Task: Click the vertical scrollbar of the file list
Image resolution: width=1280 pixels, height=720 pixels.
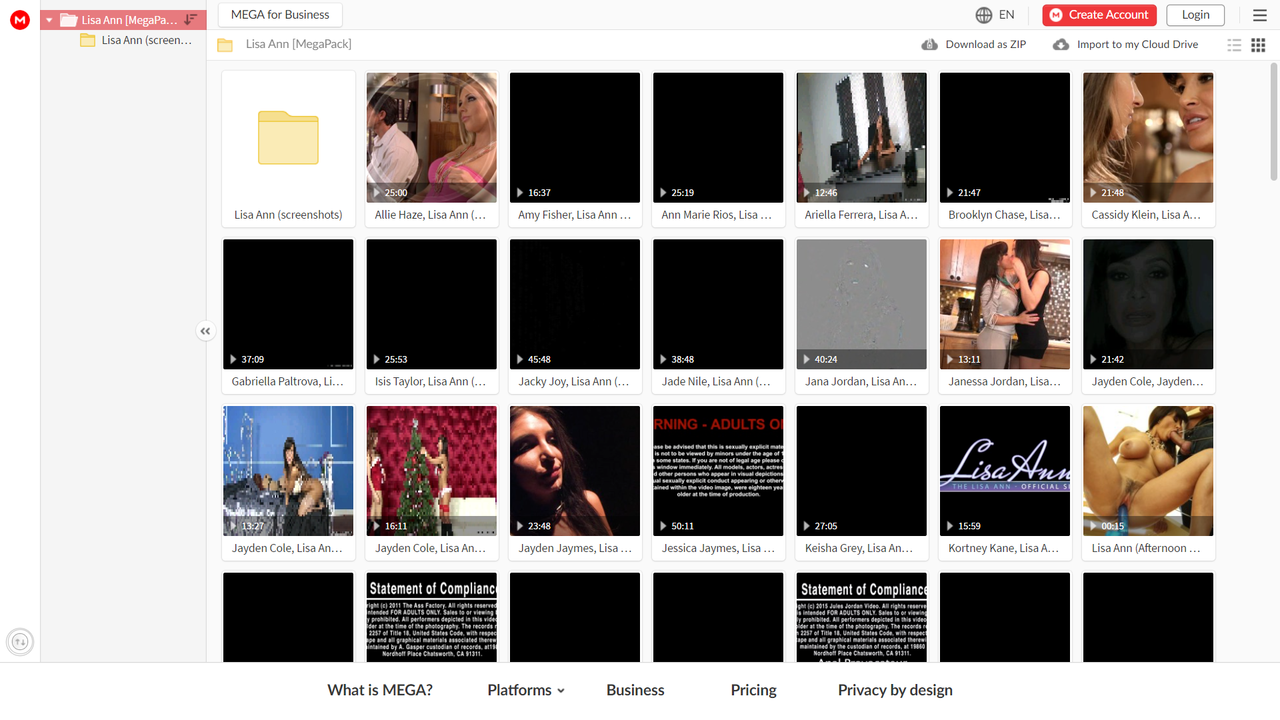Action: click(1274, 120)
